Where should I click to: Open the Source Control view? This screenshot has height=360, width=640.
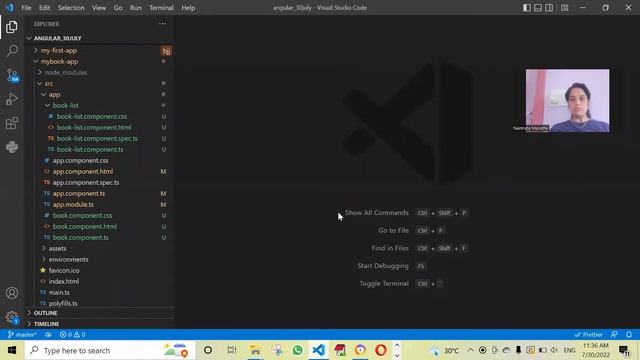(x=12, y=75)
